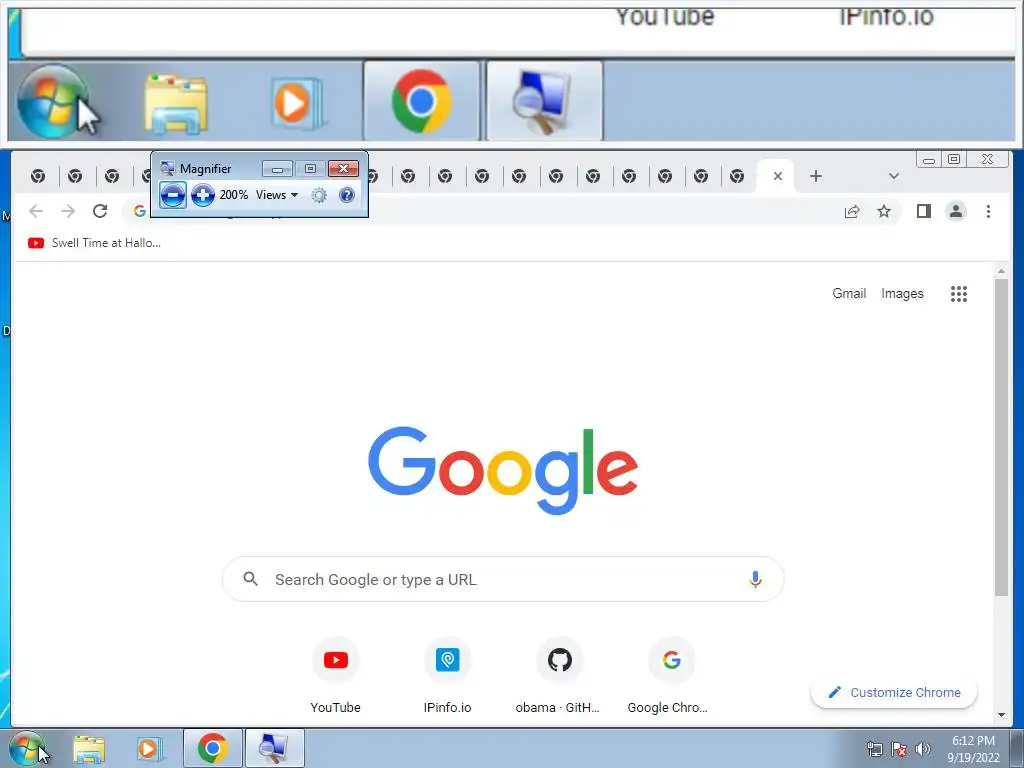Open YouTube shortcut tile
The height and width of the screenshot is (768, 1024).
tap(336, 676)
